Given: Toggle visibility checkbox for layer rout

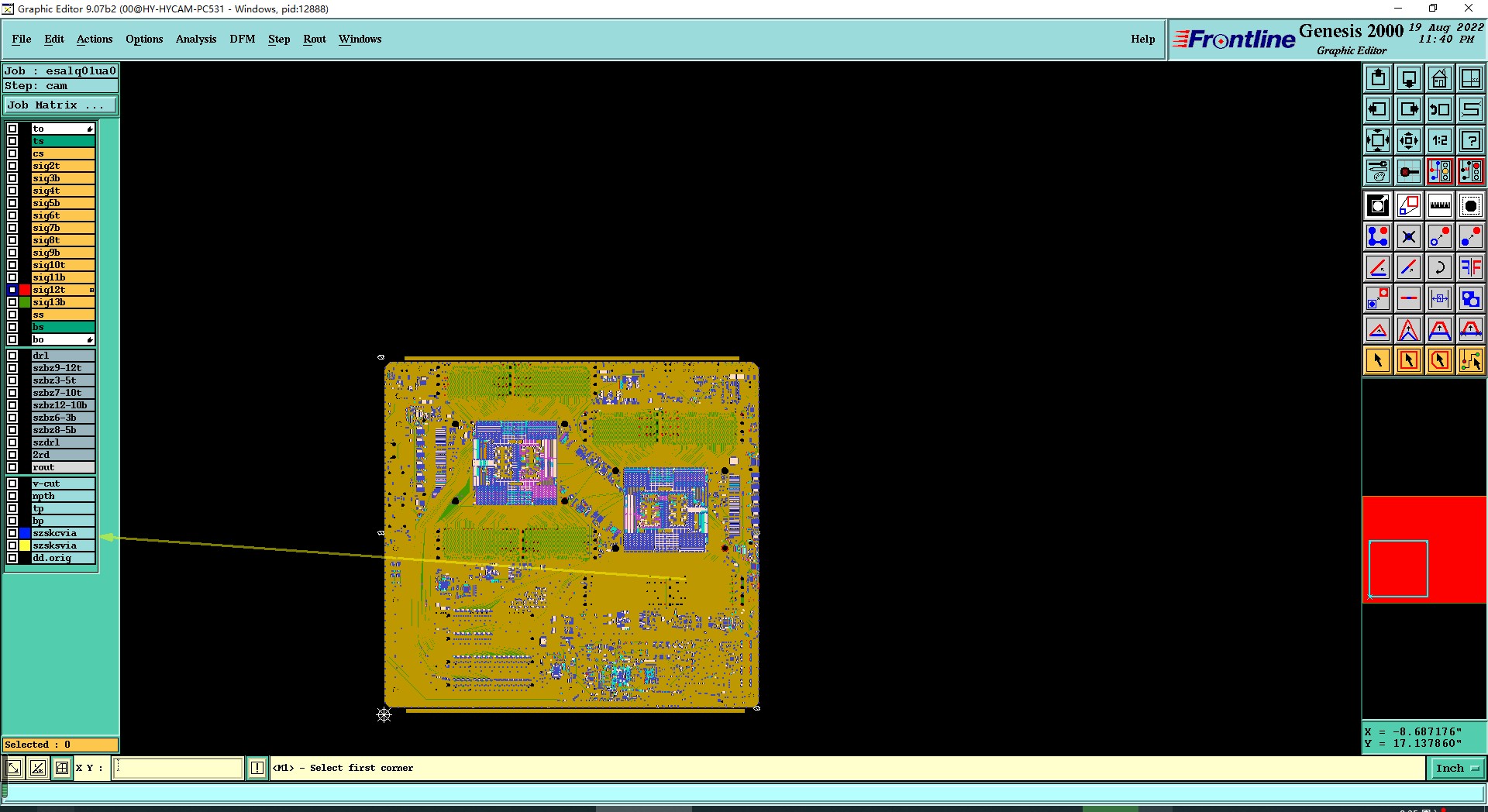Looking at the screenshot, I should point(12,467).
